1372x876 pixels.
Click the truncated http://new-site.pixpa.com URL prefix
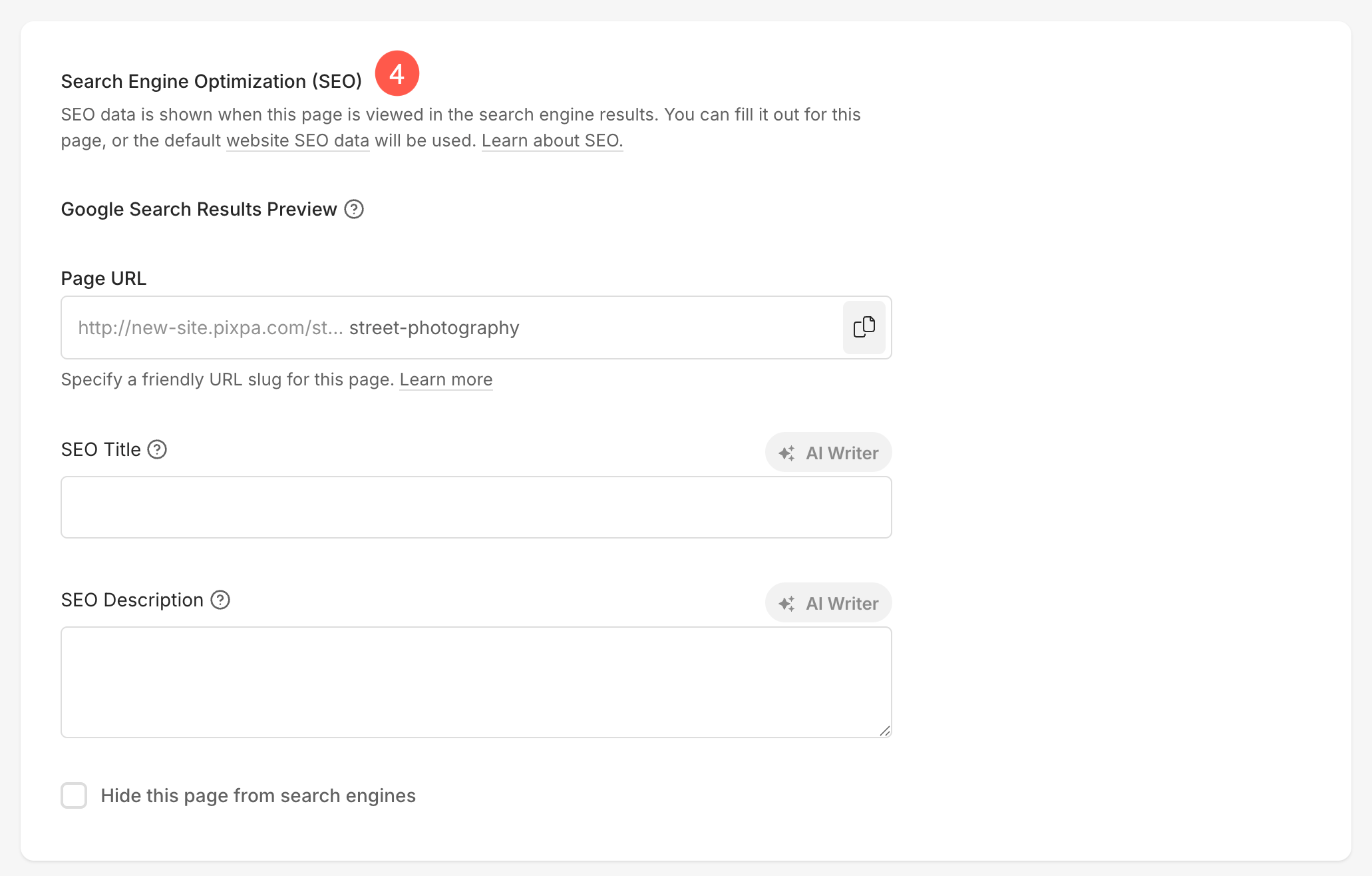tap(210, 328)
